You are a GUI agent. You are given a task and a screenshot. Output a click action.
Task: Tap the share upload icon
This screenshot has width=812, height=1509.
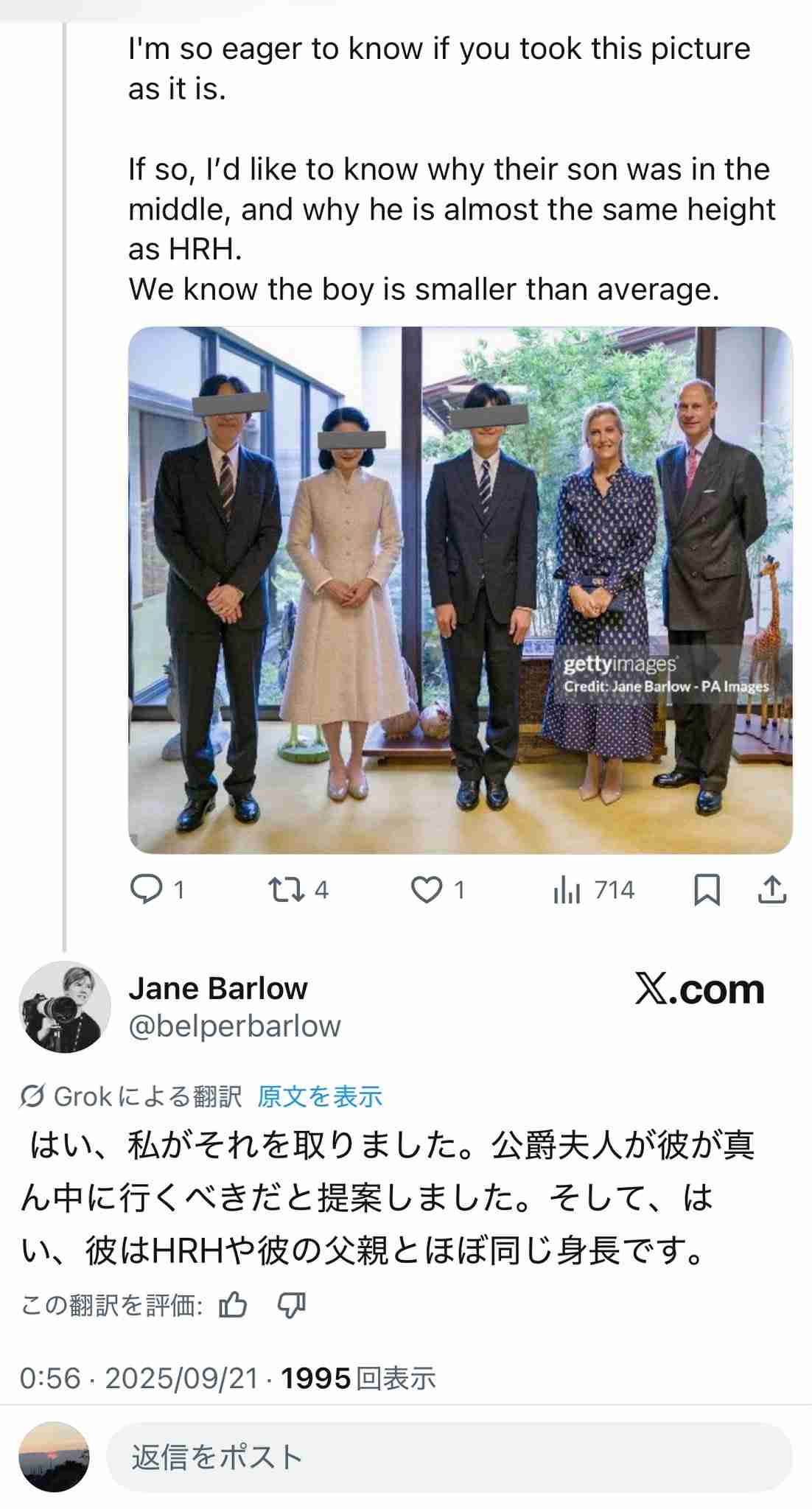pos(772,890)
